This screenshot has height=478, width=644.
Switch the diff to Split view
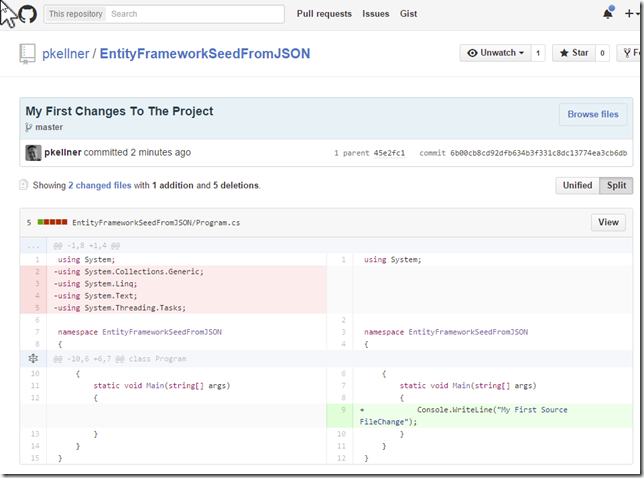pyautogui.click(x=616, y=186)
